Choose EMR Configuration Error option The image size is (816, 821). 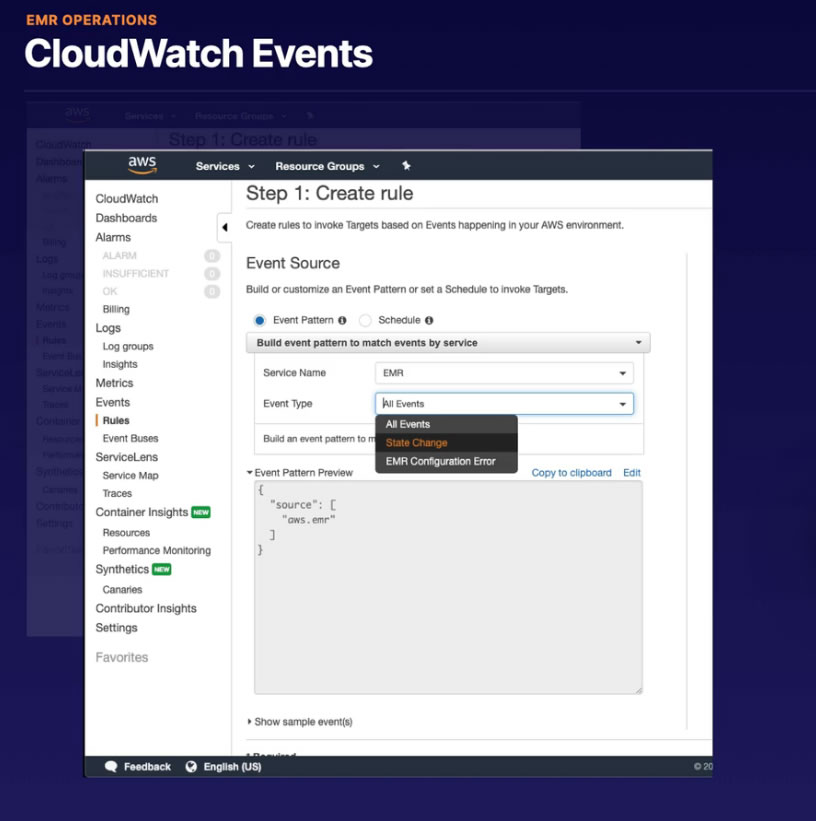click(446, 461)
